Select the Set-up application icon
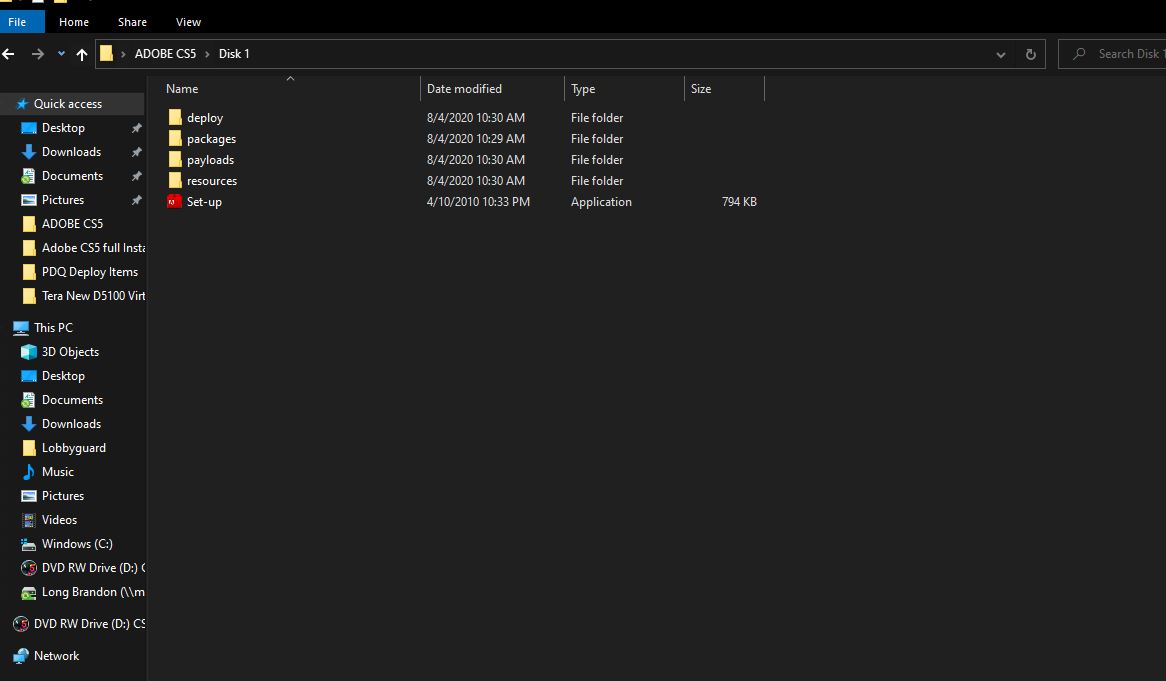The width and height of the screenshot is (1166, 681). click(x=175, y=202)
